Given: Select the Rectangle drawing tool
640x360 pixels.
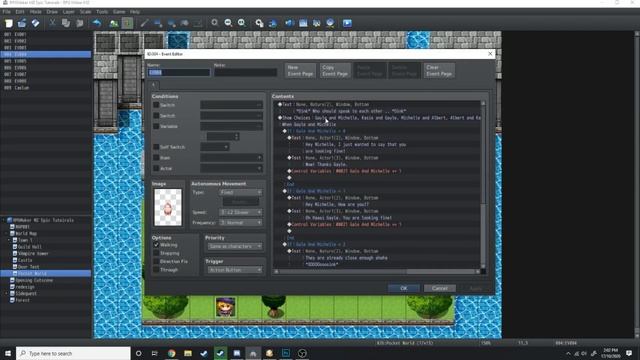Looking at the screenshot, I should pos(158,23).
